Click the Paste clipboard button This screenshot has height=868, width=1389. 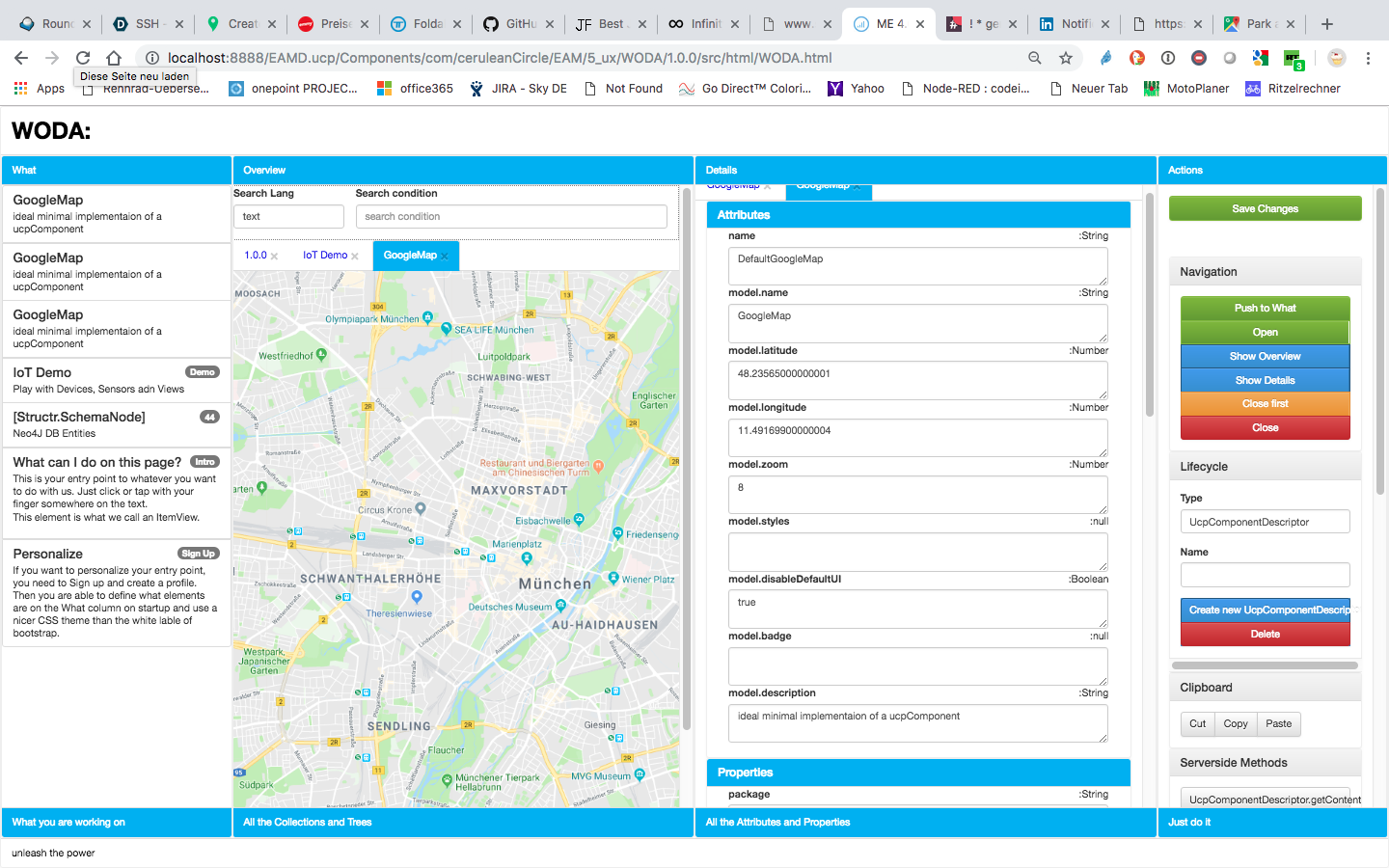tap(1278, 723)
